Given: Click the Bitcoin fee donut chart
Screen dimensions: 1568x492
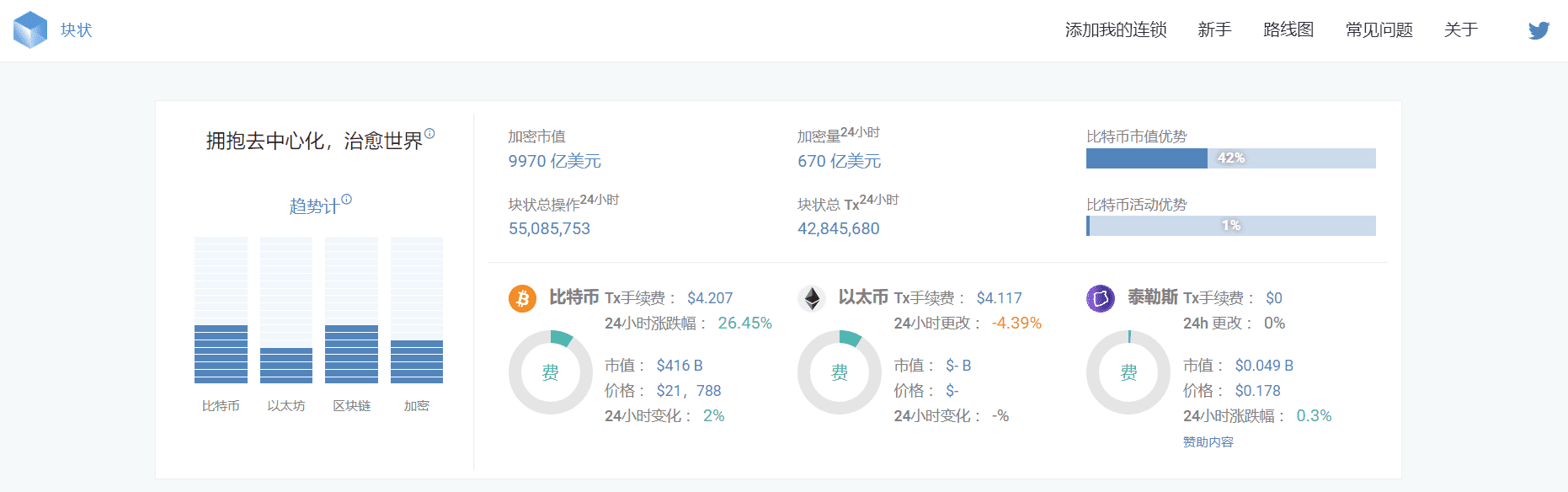Looking at the screenshot, I should [x=550, y=372].
